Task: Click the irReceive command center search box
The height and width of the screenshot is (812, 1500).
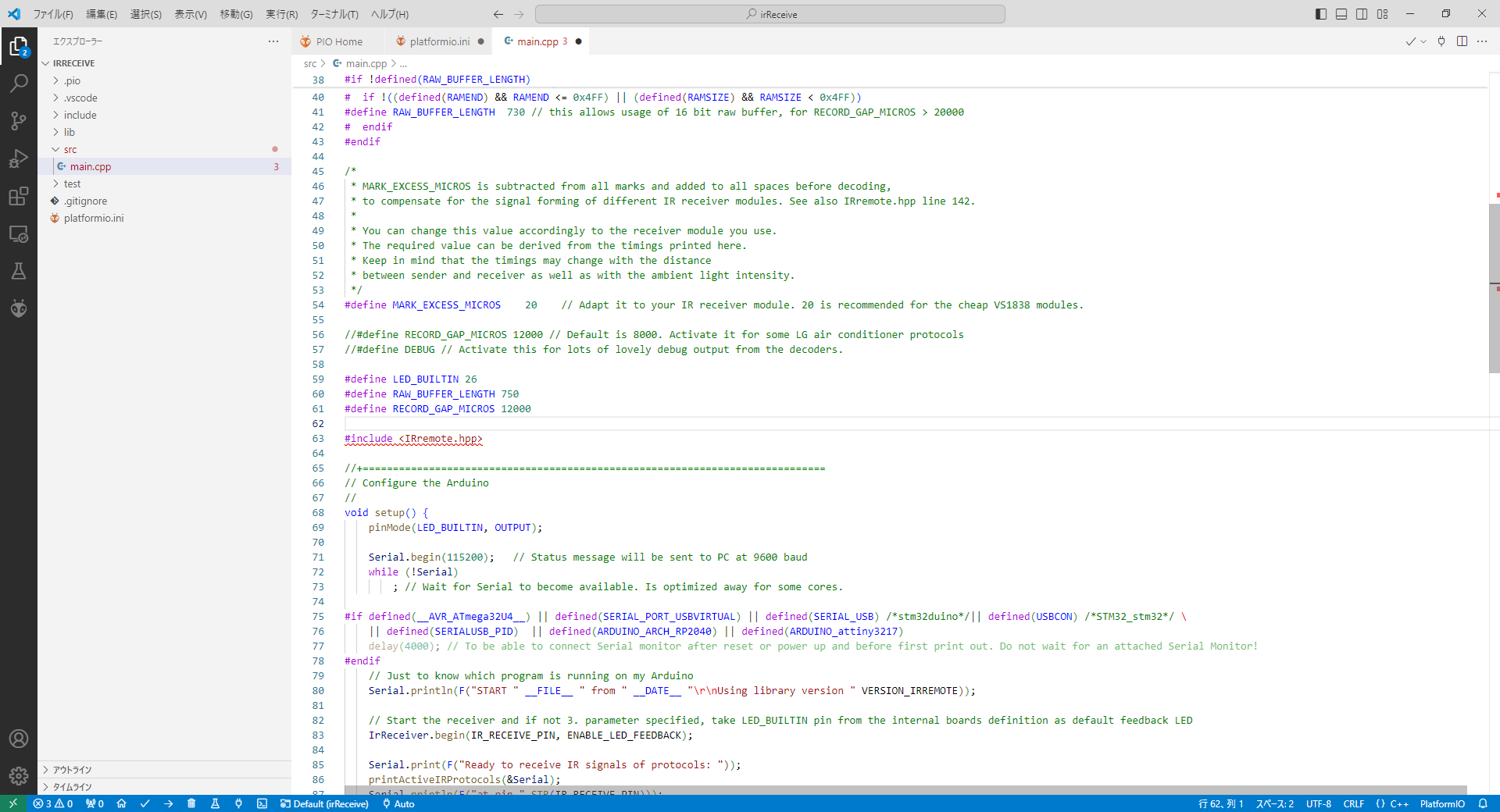Action: (x=770, y=14)
